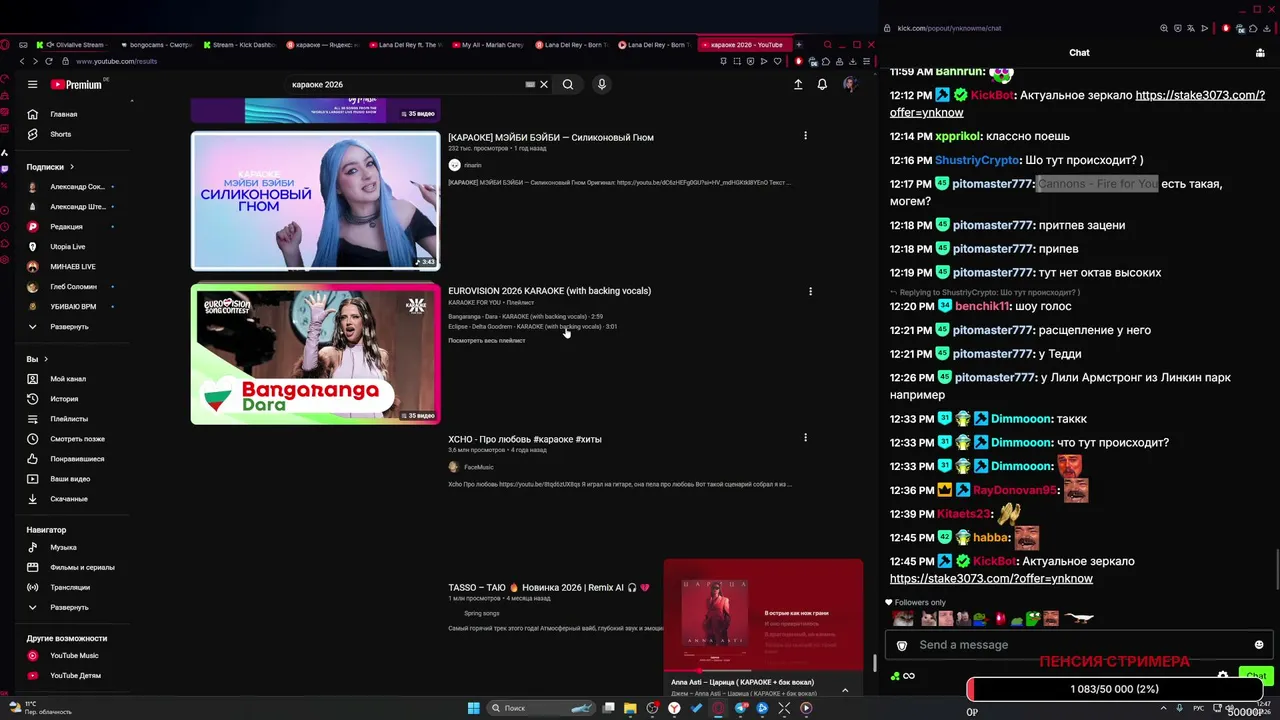The width and height of the screenshot is (1280, 720).
Task: Open the kick.com chat address bar
Action: (x=949, y=28)
